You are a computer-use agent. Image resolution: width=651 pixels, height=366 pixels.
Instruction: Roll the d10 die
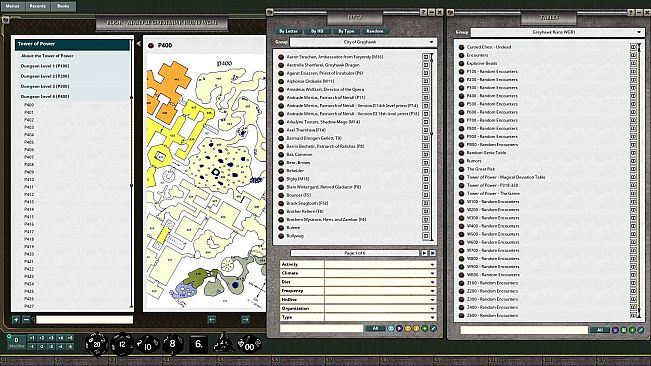(147, 345)
